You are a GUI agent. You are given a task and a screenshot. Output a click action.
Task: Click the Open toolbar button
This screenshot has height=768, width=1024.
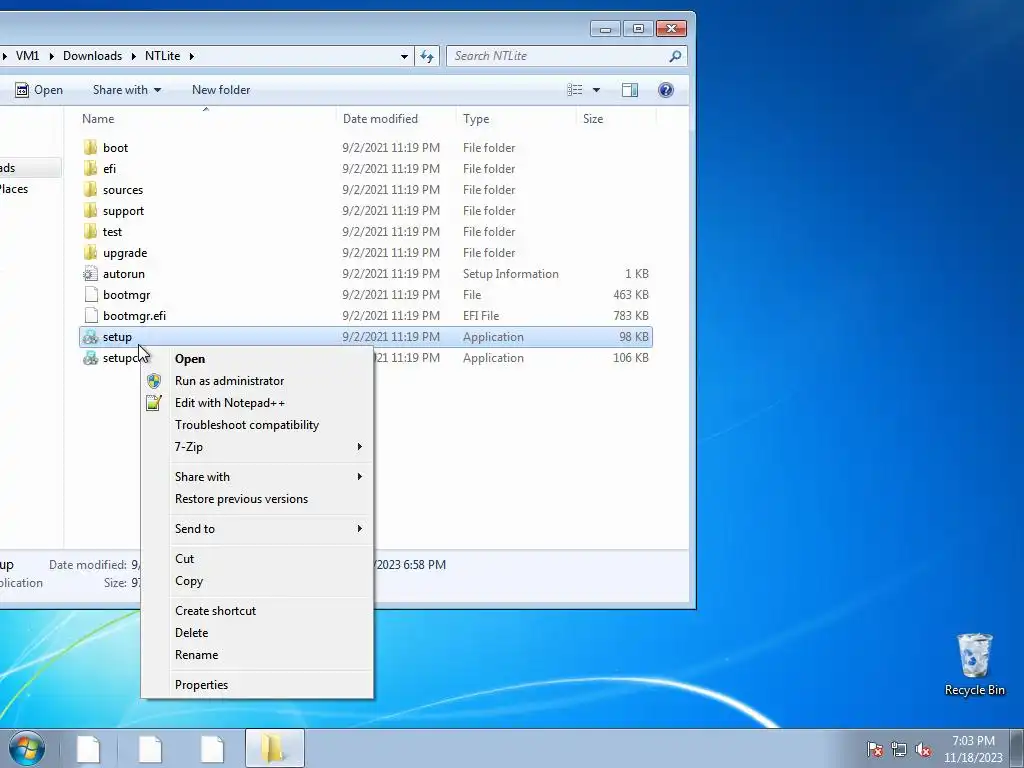(39, 90)
